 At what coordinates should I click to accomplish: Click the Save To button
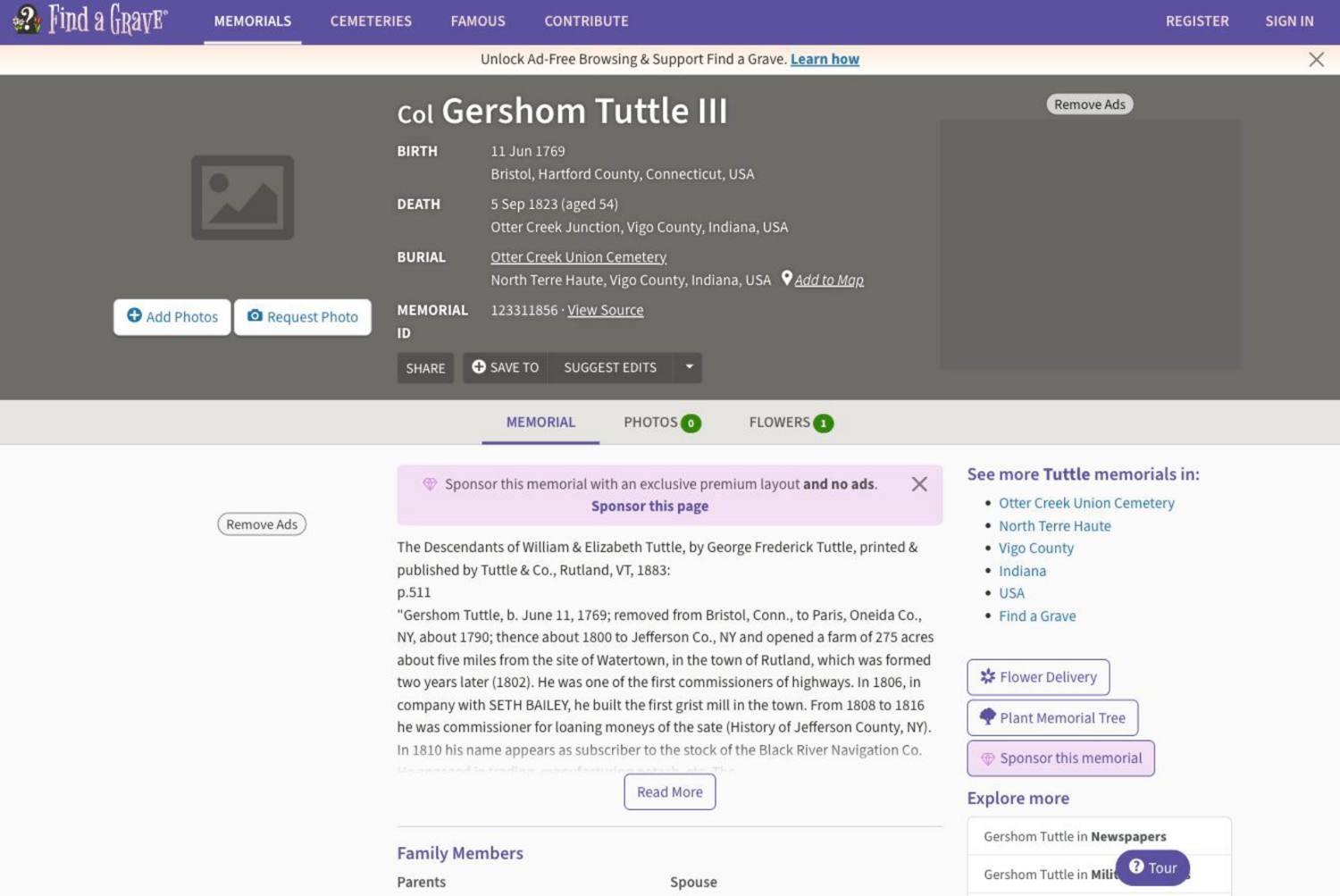click(x=506, y=367)
